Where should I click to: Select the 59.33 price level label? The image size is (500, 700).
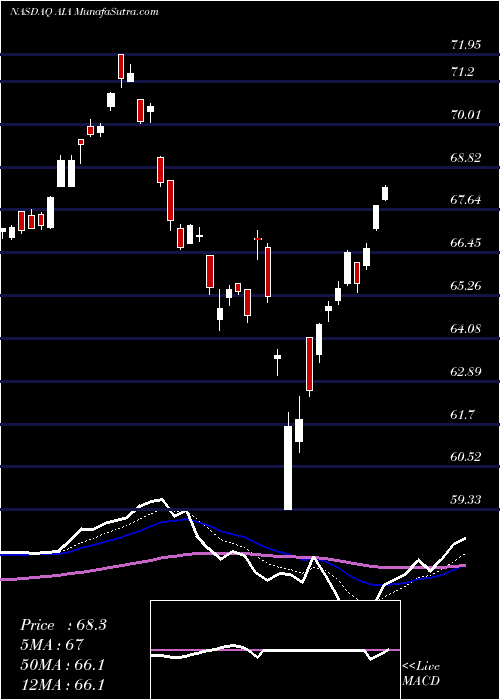tap(467, 500)
